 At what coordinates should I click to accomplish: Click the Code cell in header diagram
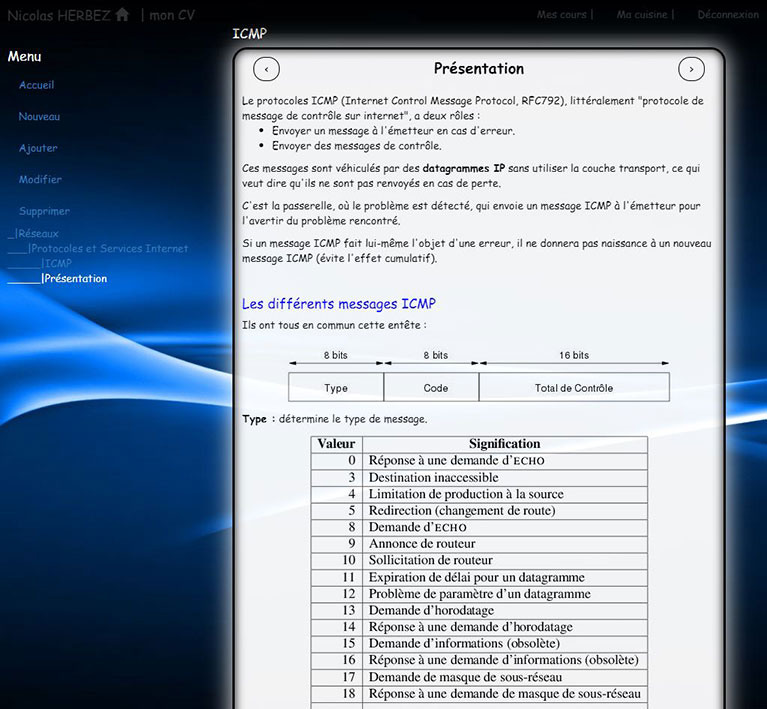[431, 388]
